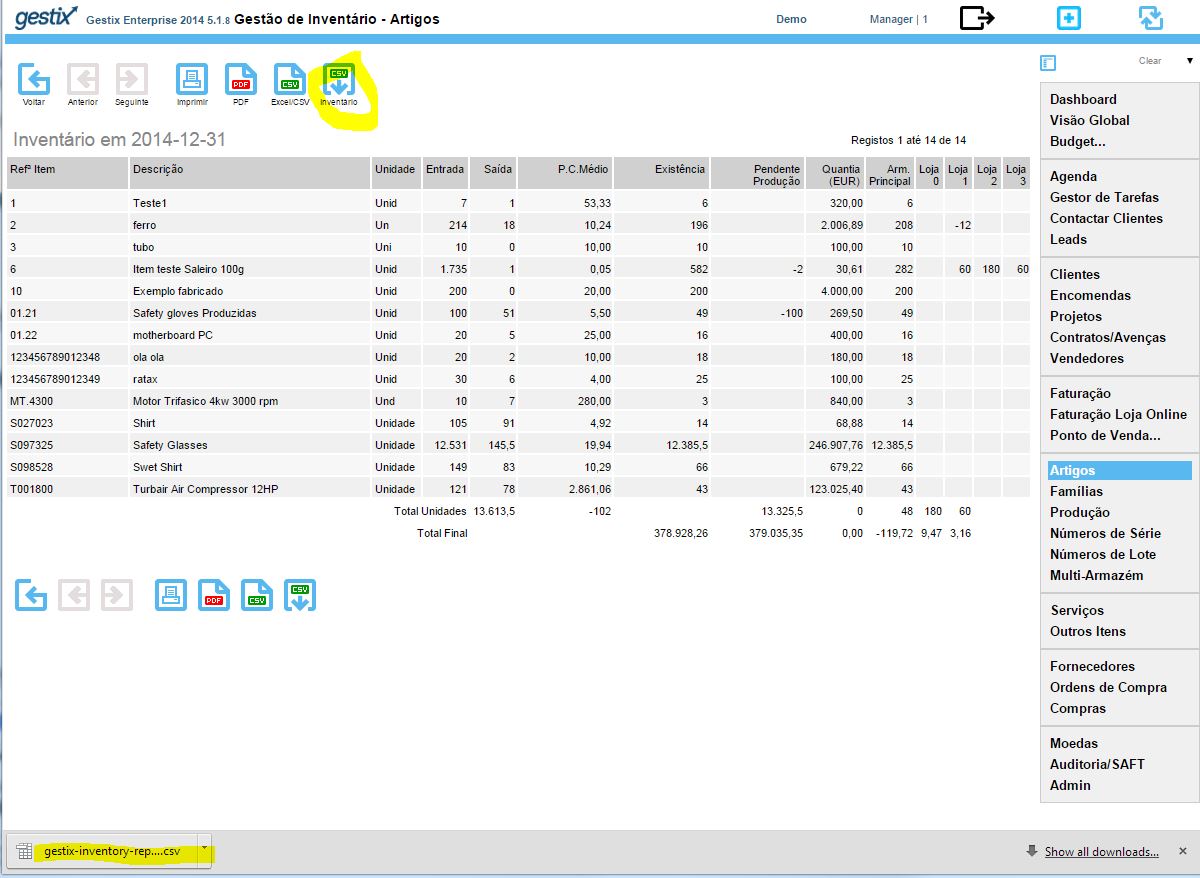Click the previous arrow icon in bottom toolbar
This screenshot has width=1200, height=878.
[74, 595]
